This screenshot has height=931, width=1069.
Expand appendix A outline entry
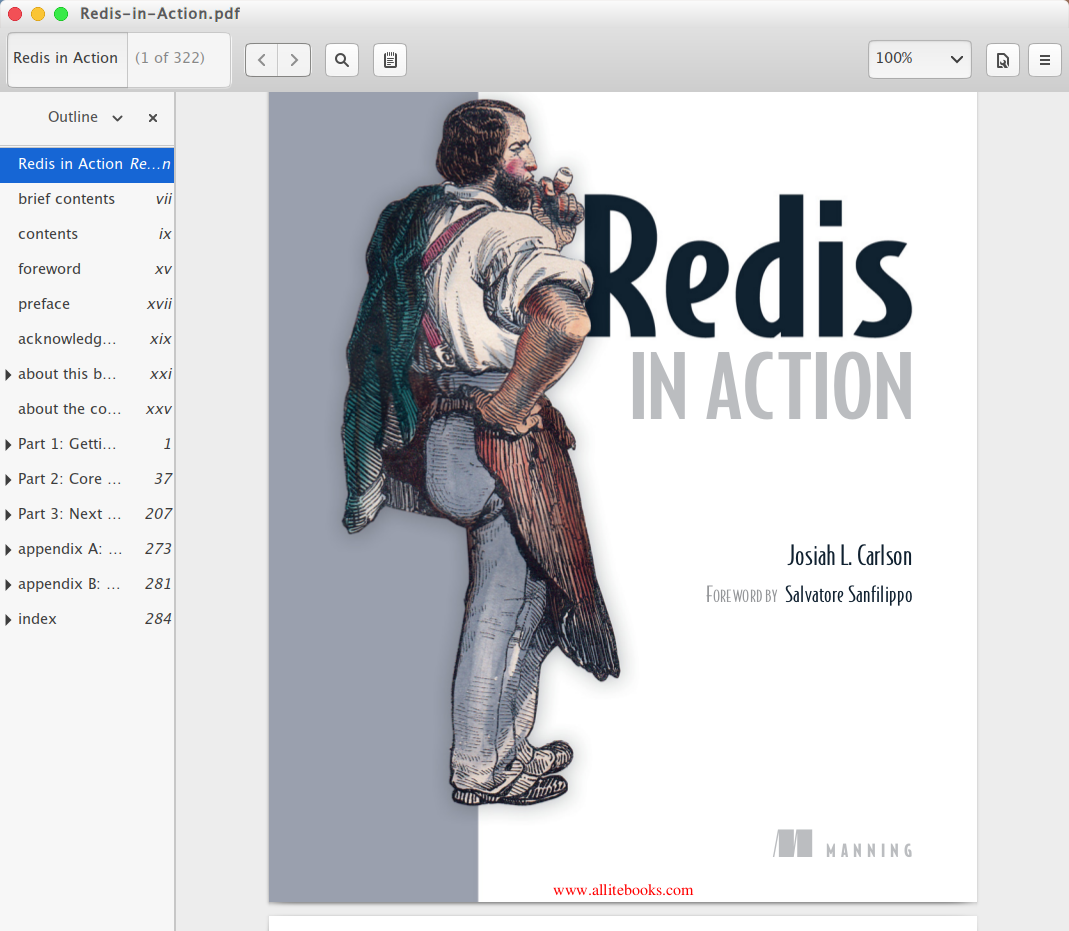[8, 550]
